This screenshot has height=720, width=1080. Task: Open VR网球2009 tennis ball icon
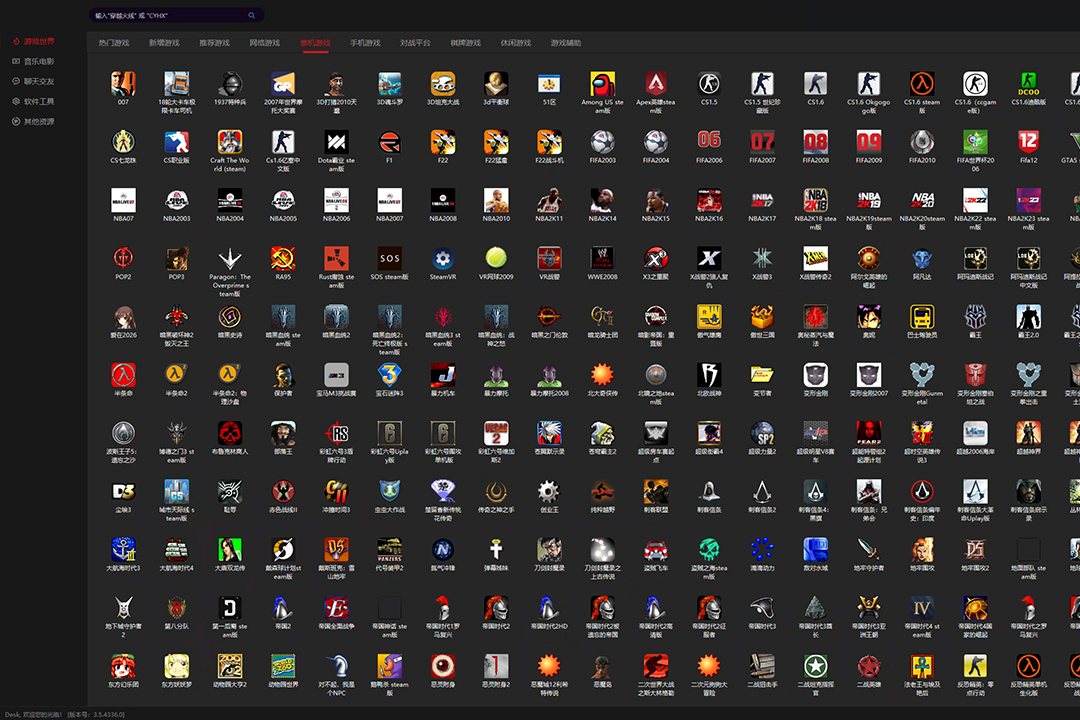click(496, 259)
